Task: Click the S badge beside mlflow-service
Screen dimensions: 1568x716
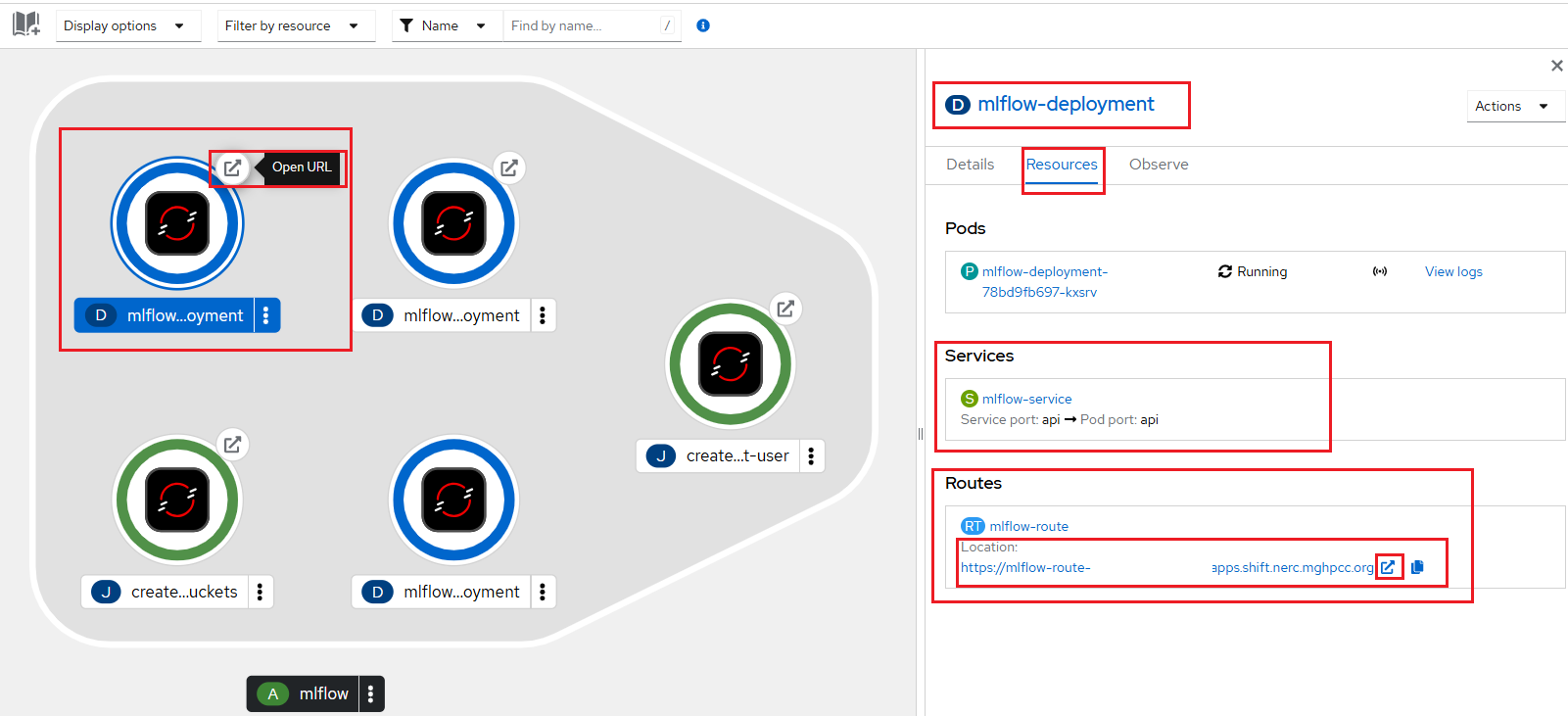Action: coord(970,399)
